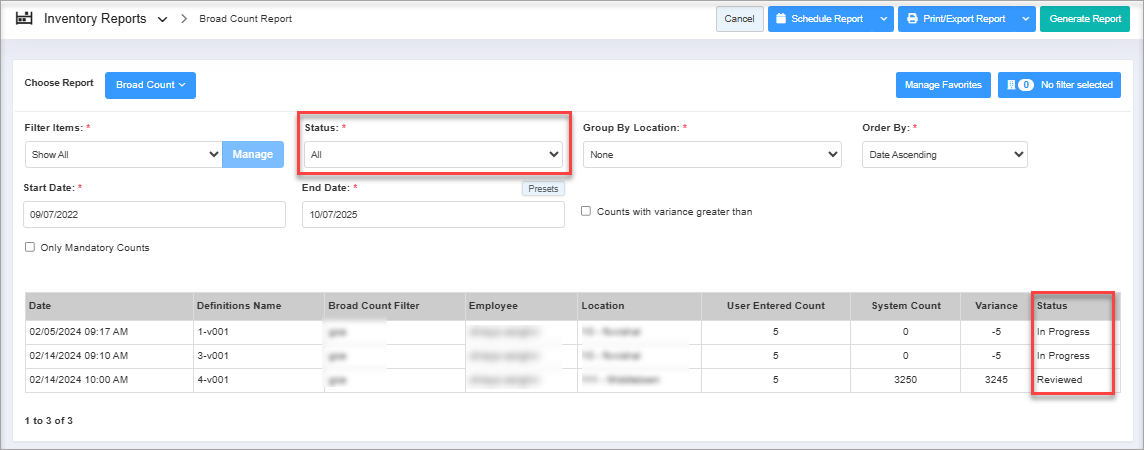Check the Only Mandatory Counts box
The width and height of the screenshot is (1144, 450).
[x=30, y=247]
